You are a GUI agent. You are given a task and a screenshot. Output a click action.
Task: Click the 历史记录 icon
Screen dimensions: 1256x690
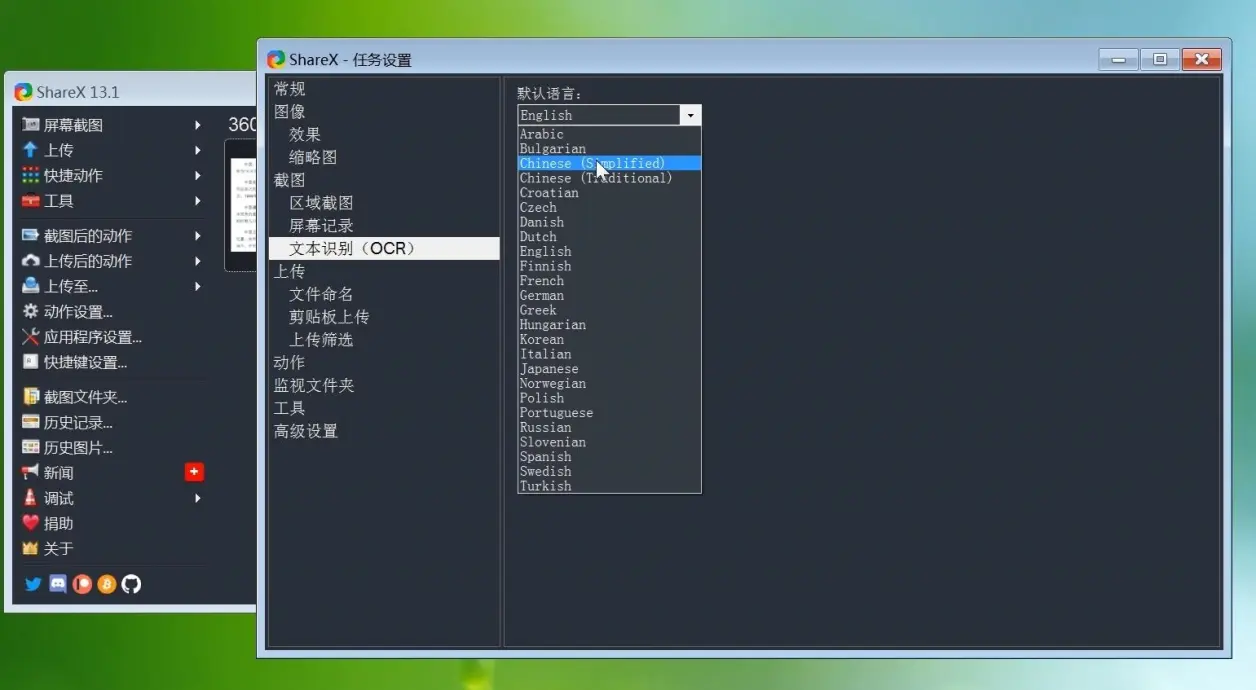pyautogui.click(x=31, y=422)
